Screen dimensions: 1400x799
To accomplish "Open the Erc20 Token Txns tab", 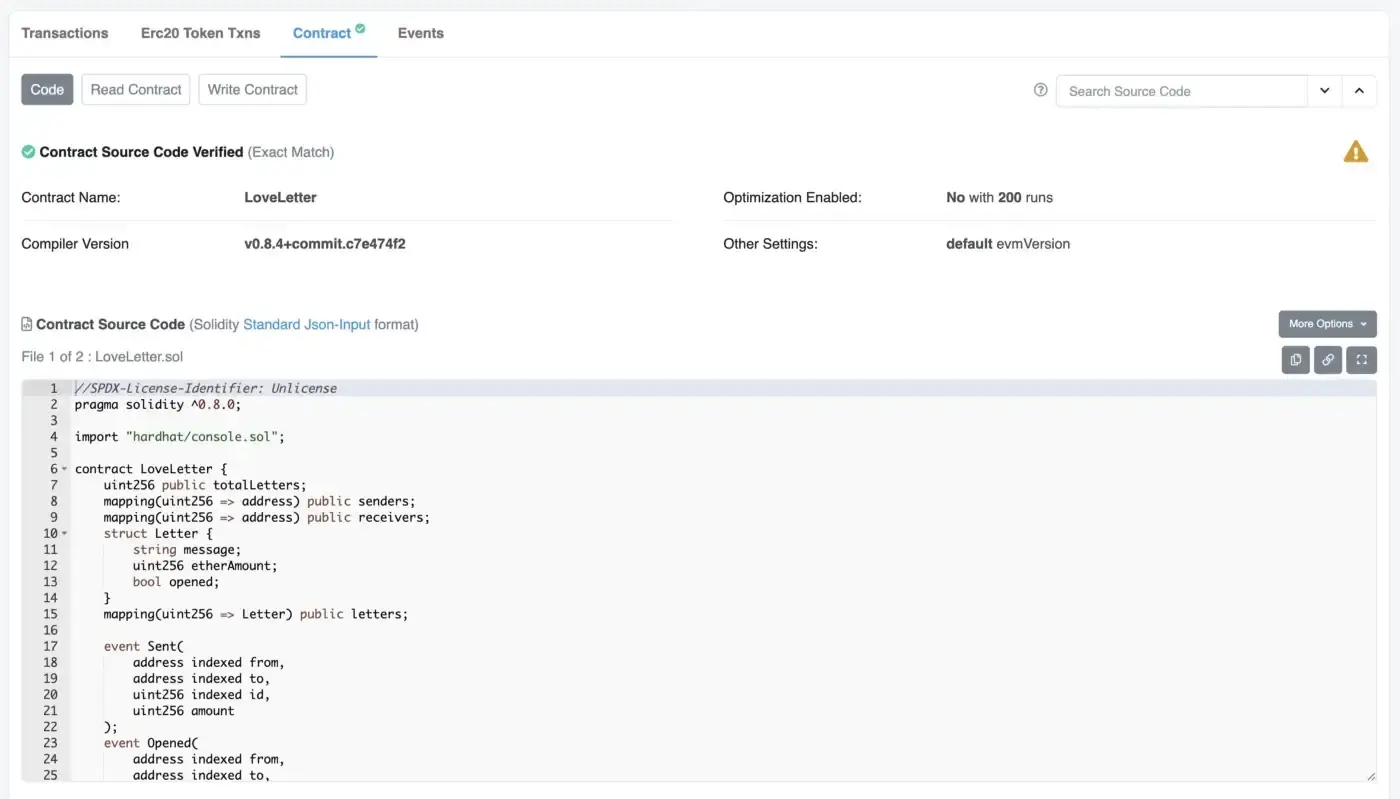I will click(200, 33).
